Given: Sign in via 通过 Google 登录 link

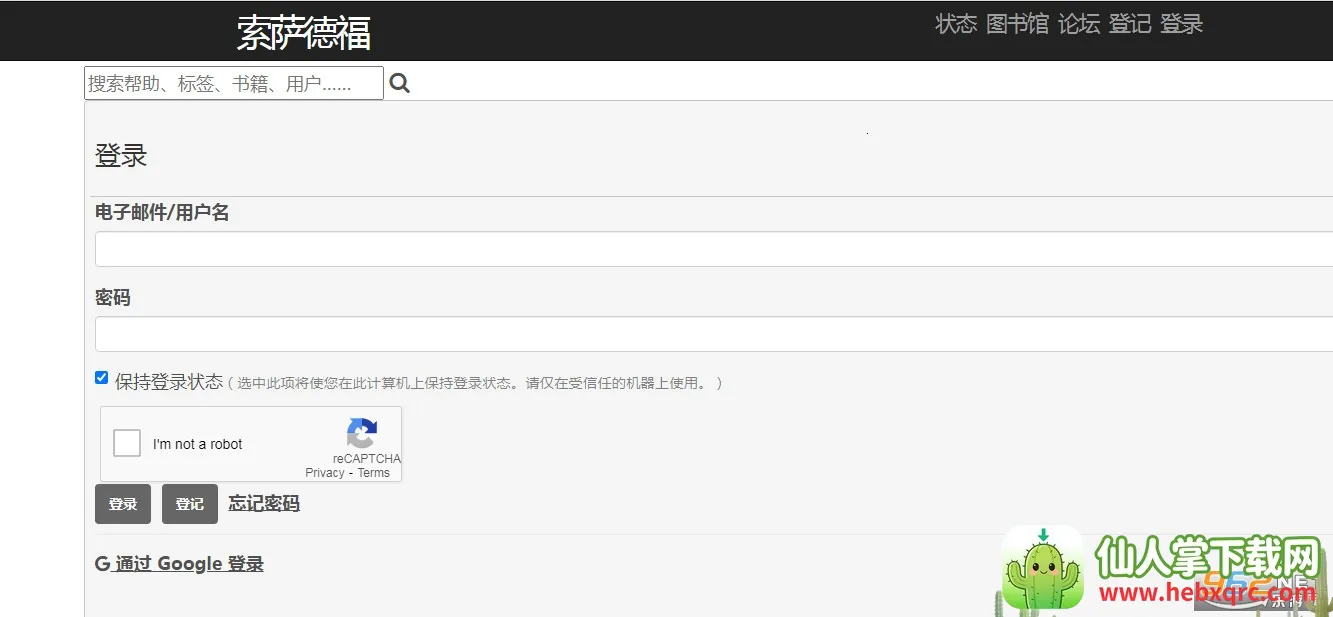Looking at the screenshot, I should click(189, 564).
